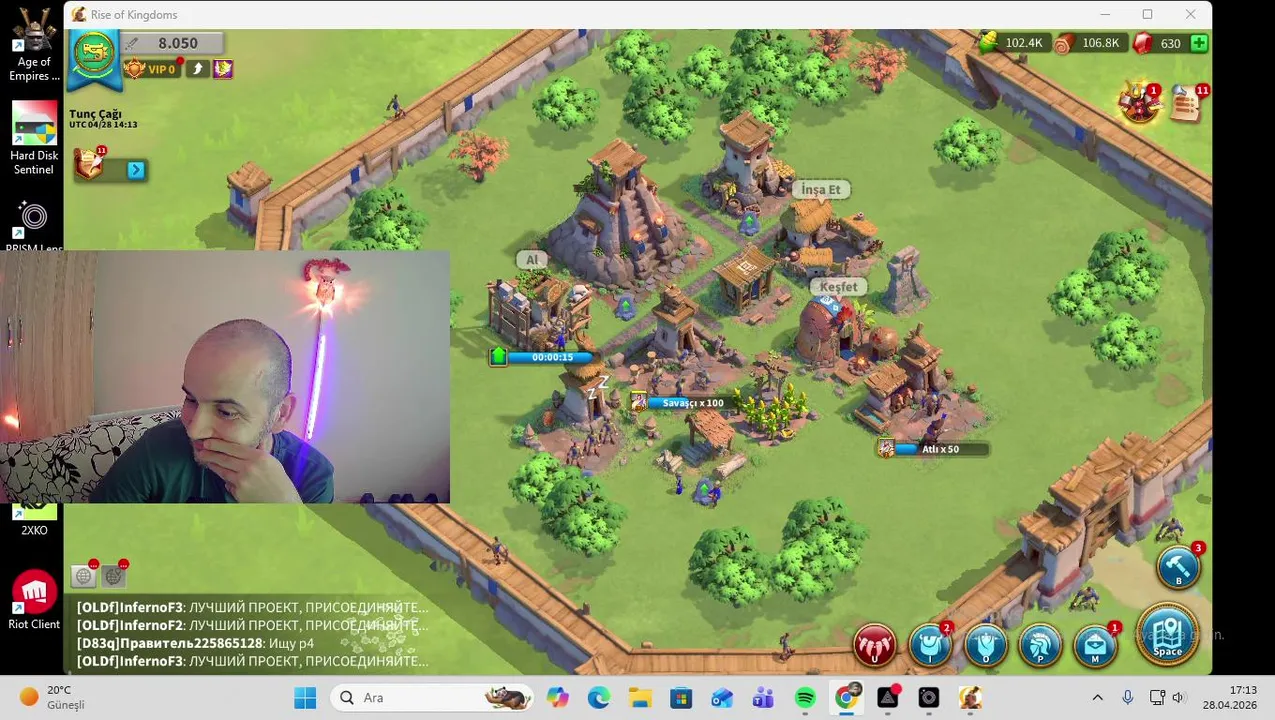Open mail envelope button M
Viewport: 1275px width, 720px height.
pos(1095,645)
